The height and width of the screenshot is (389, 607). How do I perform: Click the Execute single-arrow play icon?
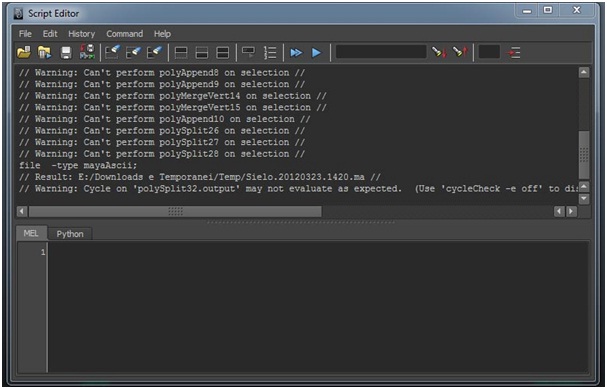pos(316,53)
